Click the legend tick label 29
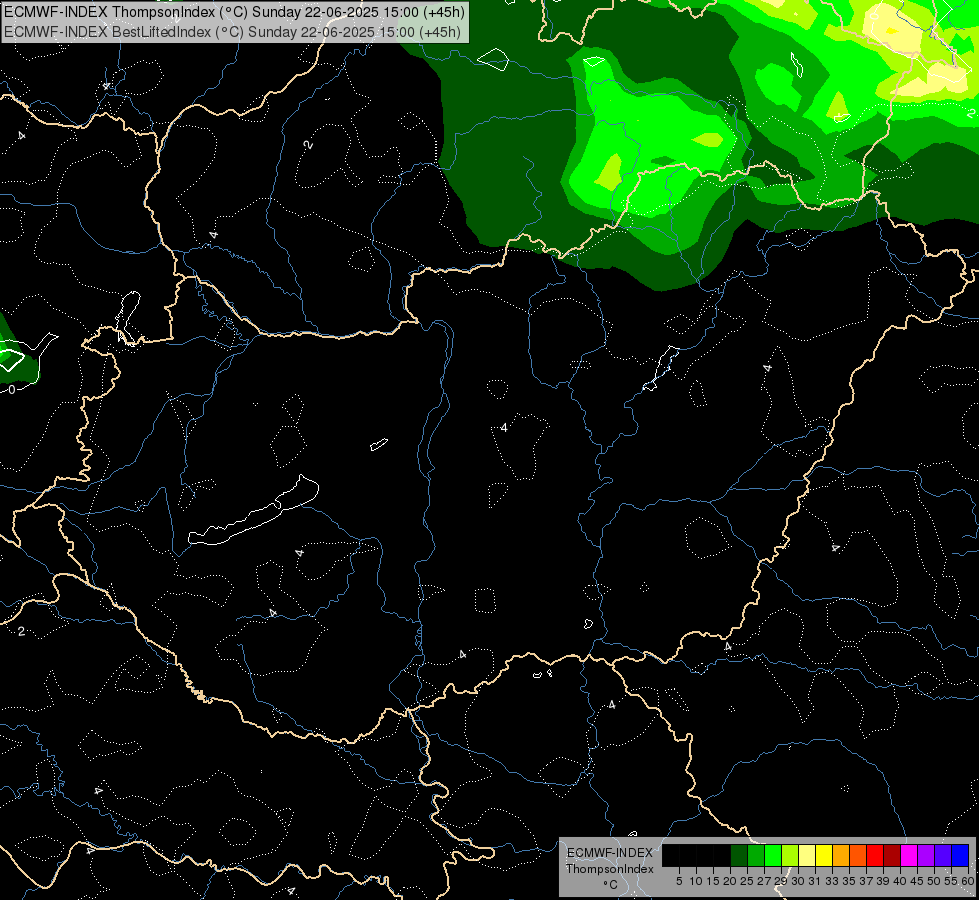The width and height of the screenshot is (979, 900). (x=781, y=881)
